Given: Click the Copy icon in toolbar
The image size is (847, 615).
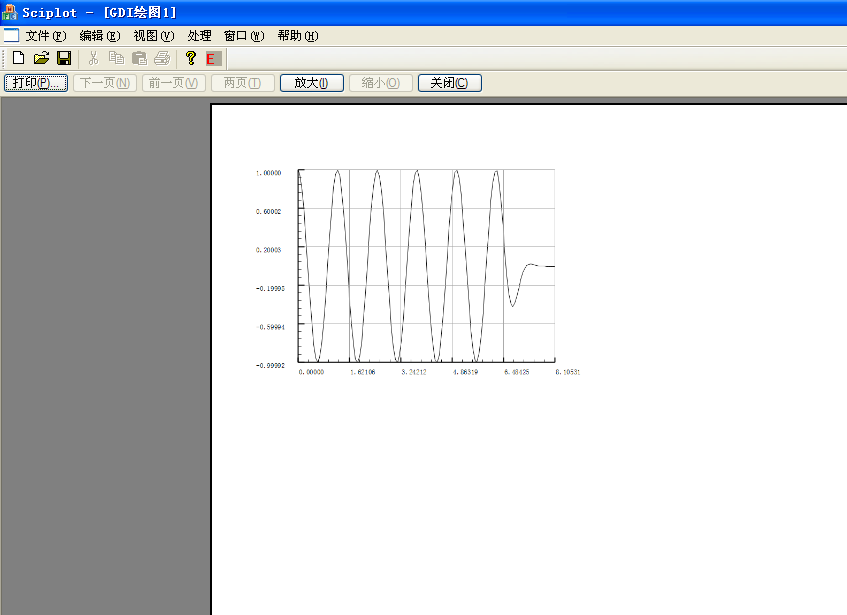Looking at the screenshot, I should 116,59.
